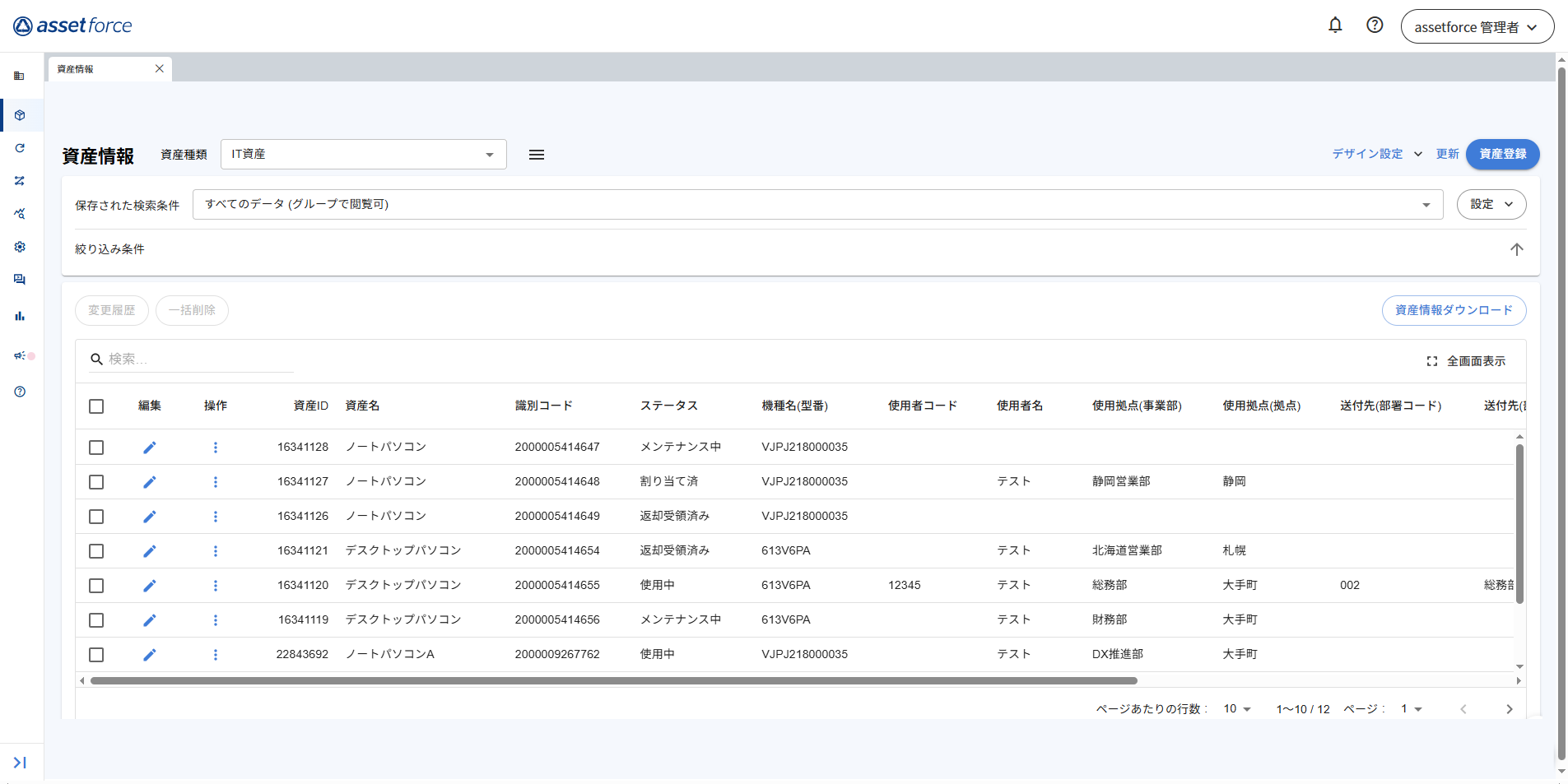Click the 資産情報ダウンロード button
The width and height of the screenshot is (1568, 784).
coord(1454,311)
